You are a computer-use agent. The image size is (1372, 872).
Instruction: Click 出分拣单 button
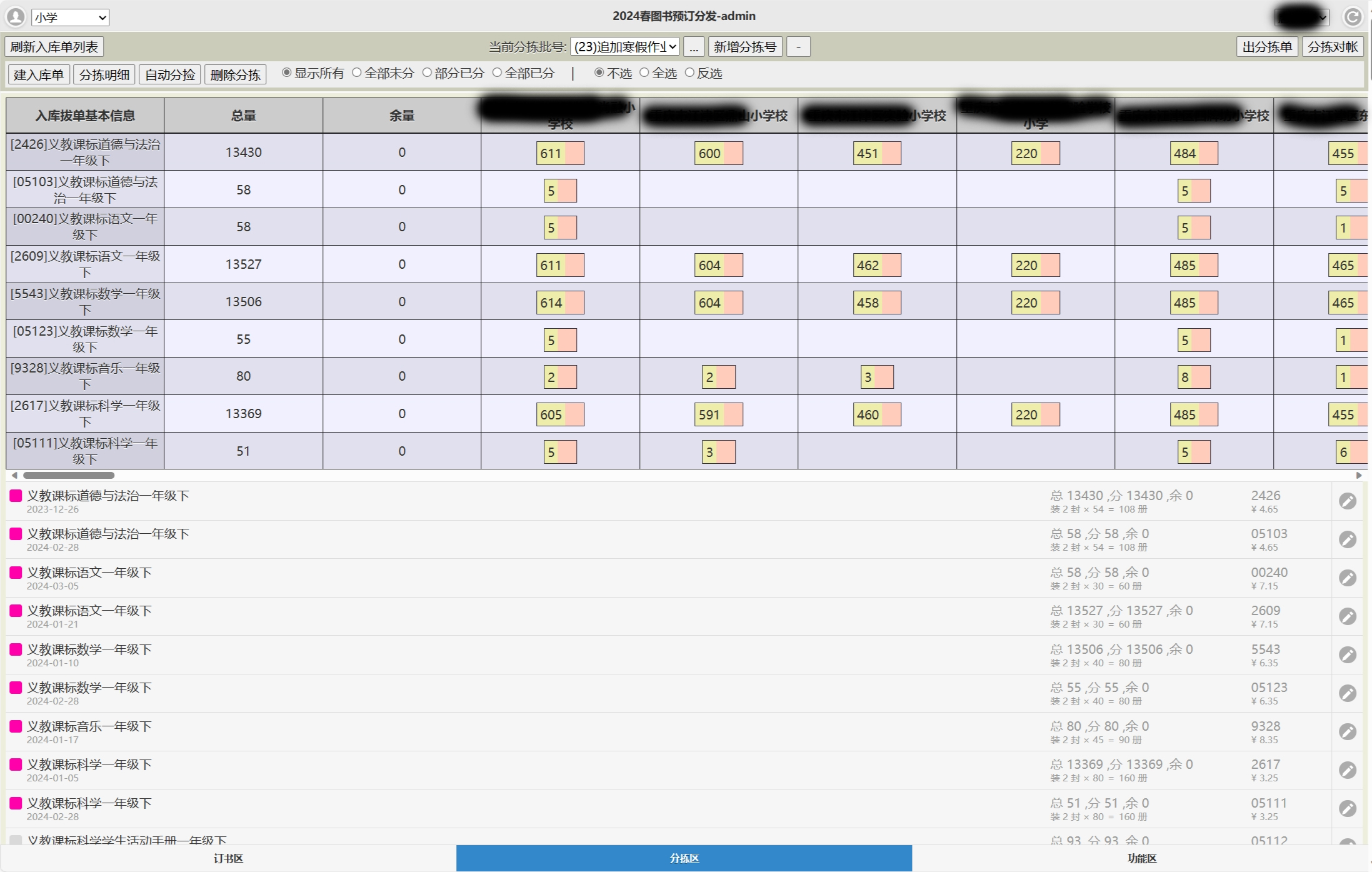coord(1267,47)
